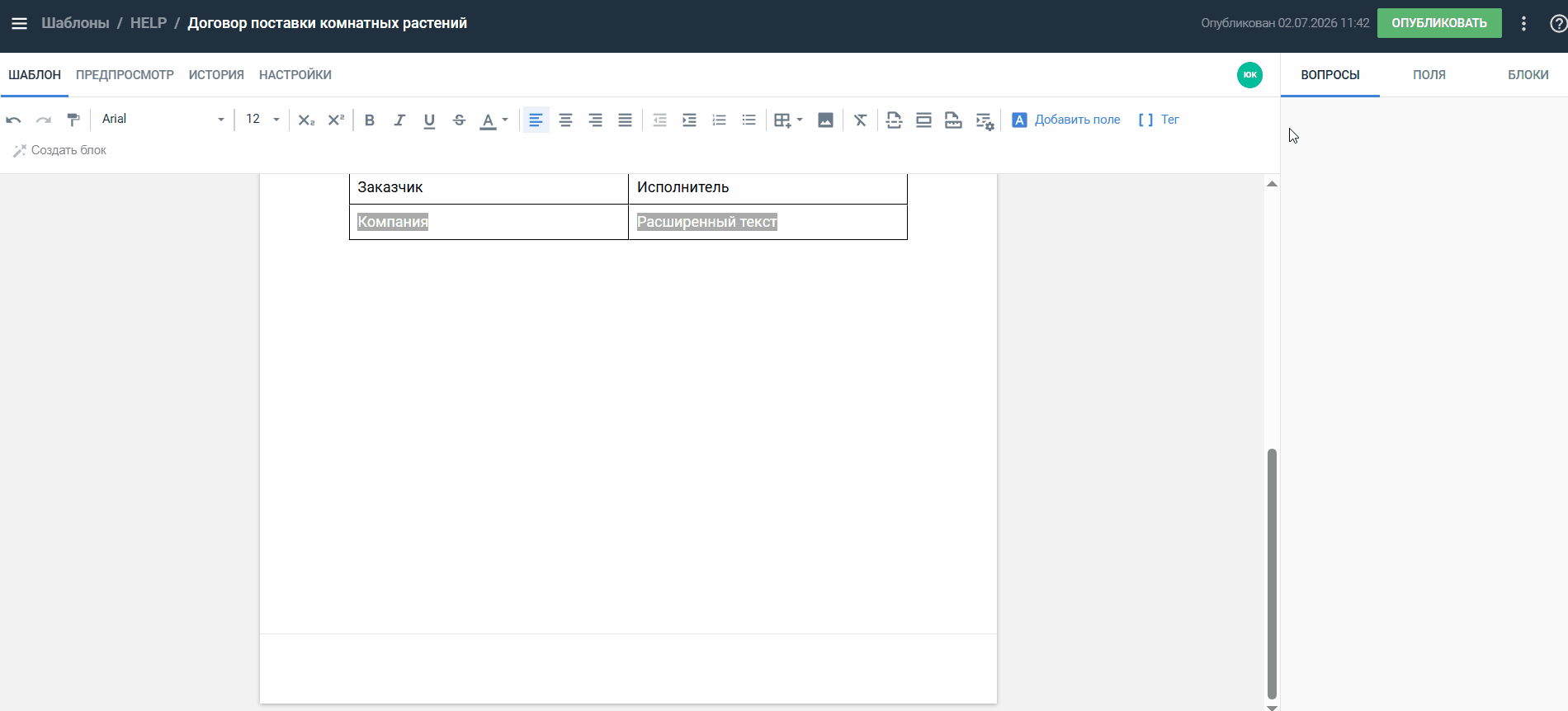Click the Опубликован 02.07.2026 11:42 status
The height and width of the screenshot is (711, 1568).
(x=1285, y=23)
